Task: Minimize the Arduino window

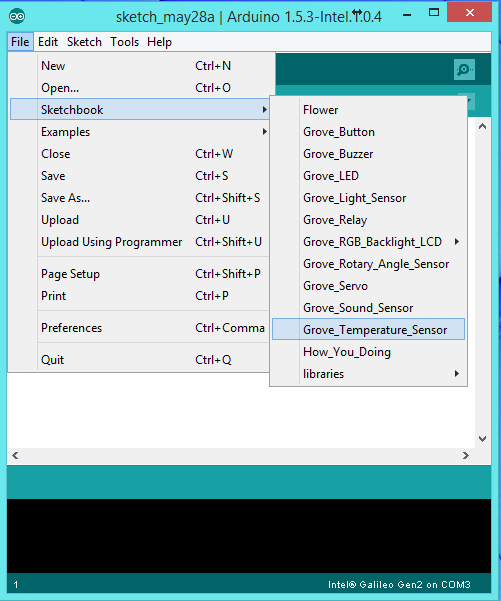Action: point(407,15)
